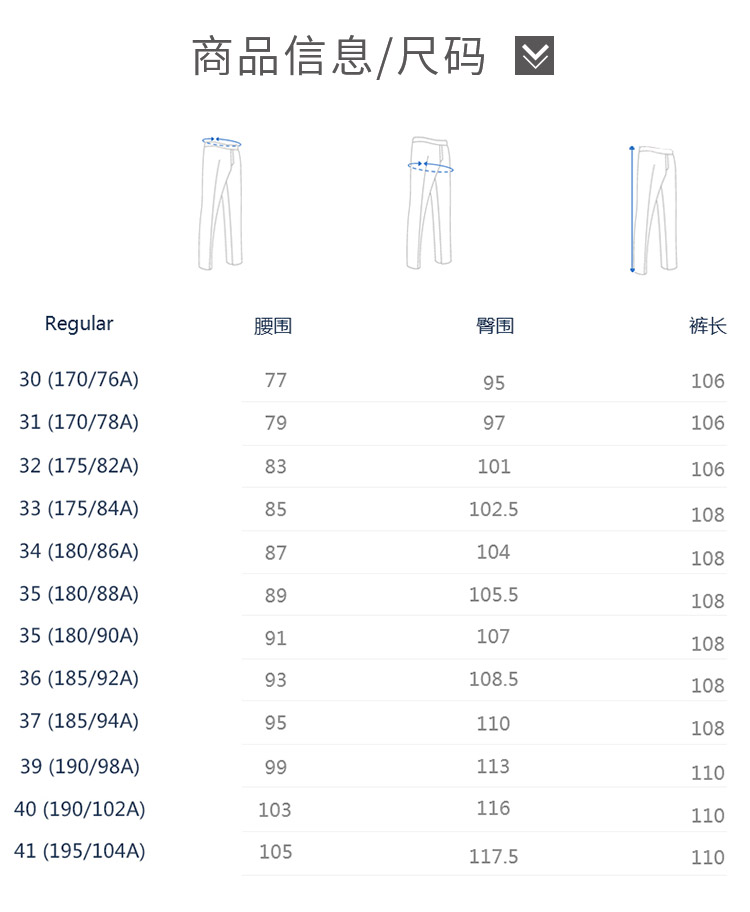This screenshot has width=750, height=912.
Task: Click the 臀围 column header
Action: point(494,326)
